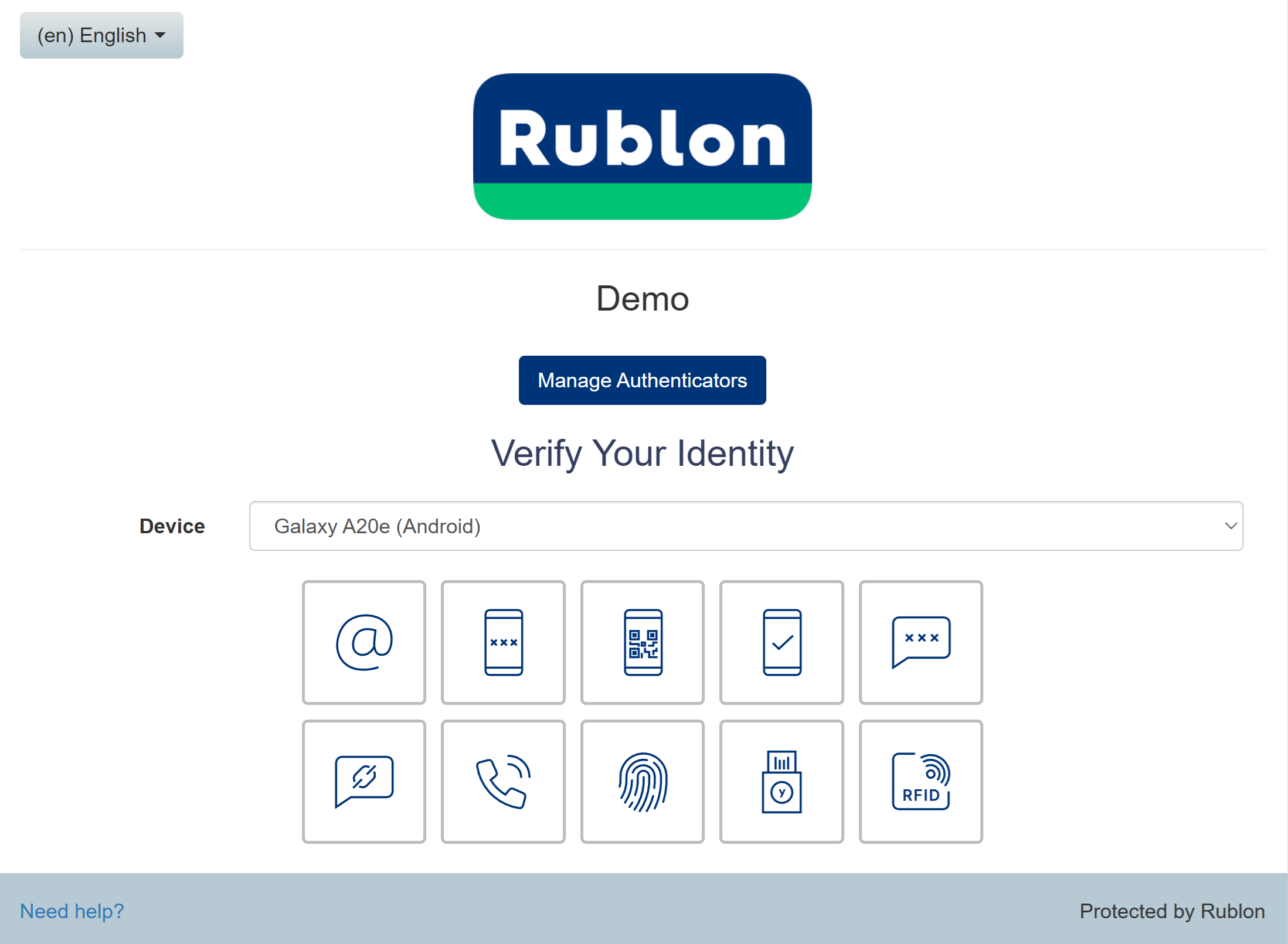
Task: Select the Email Link authentication method
Action: [x=363, y=642]
